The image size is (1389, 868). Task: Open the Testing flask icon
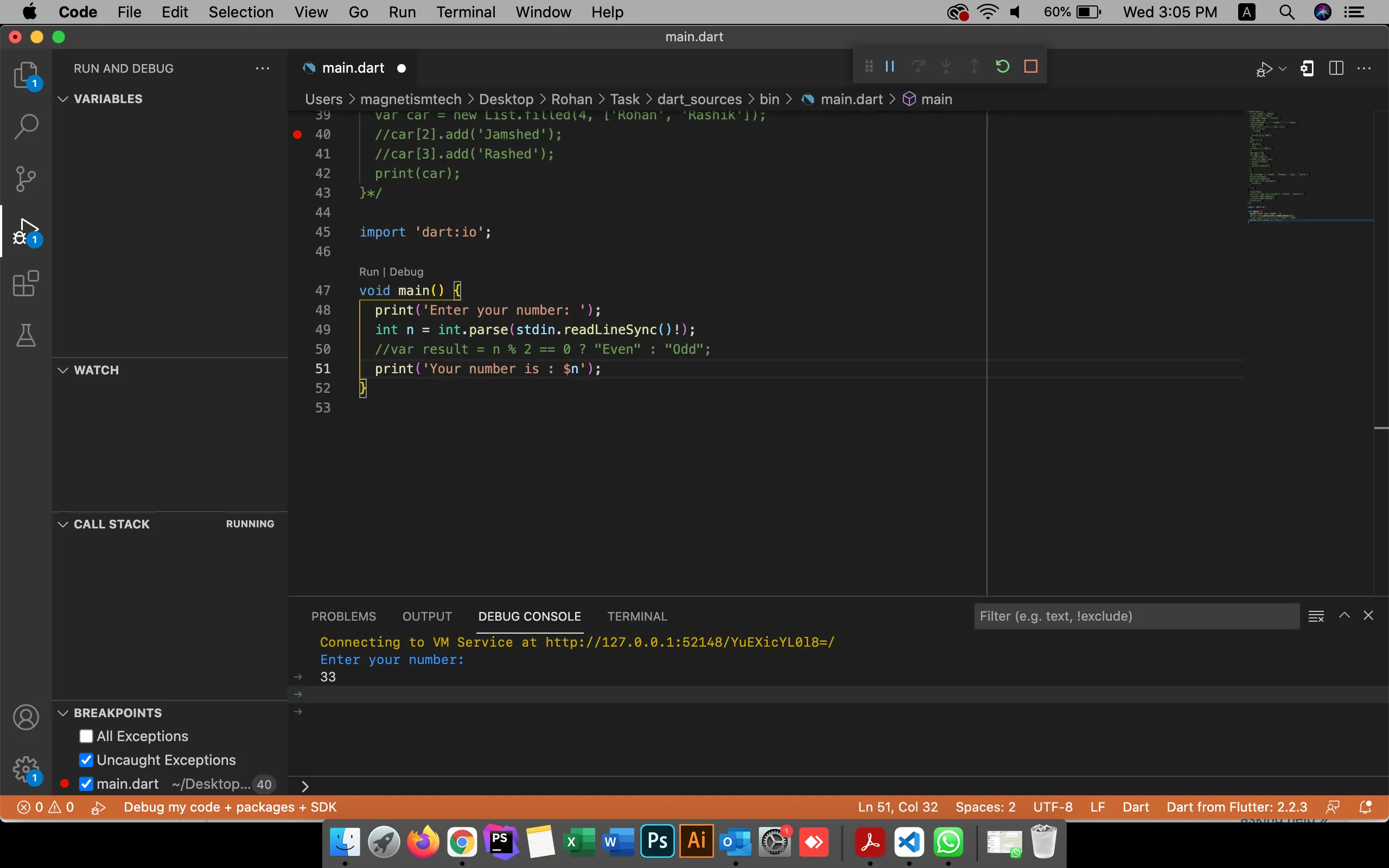pos(26,335)
